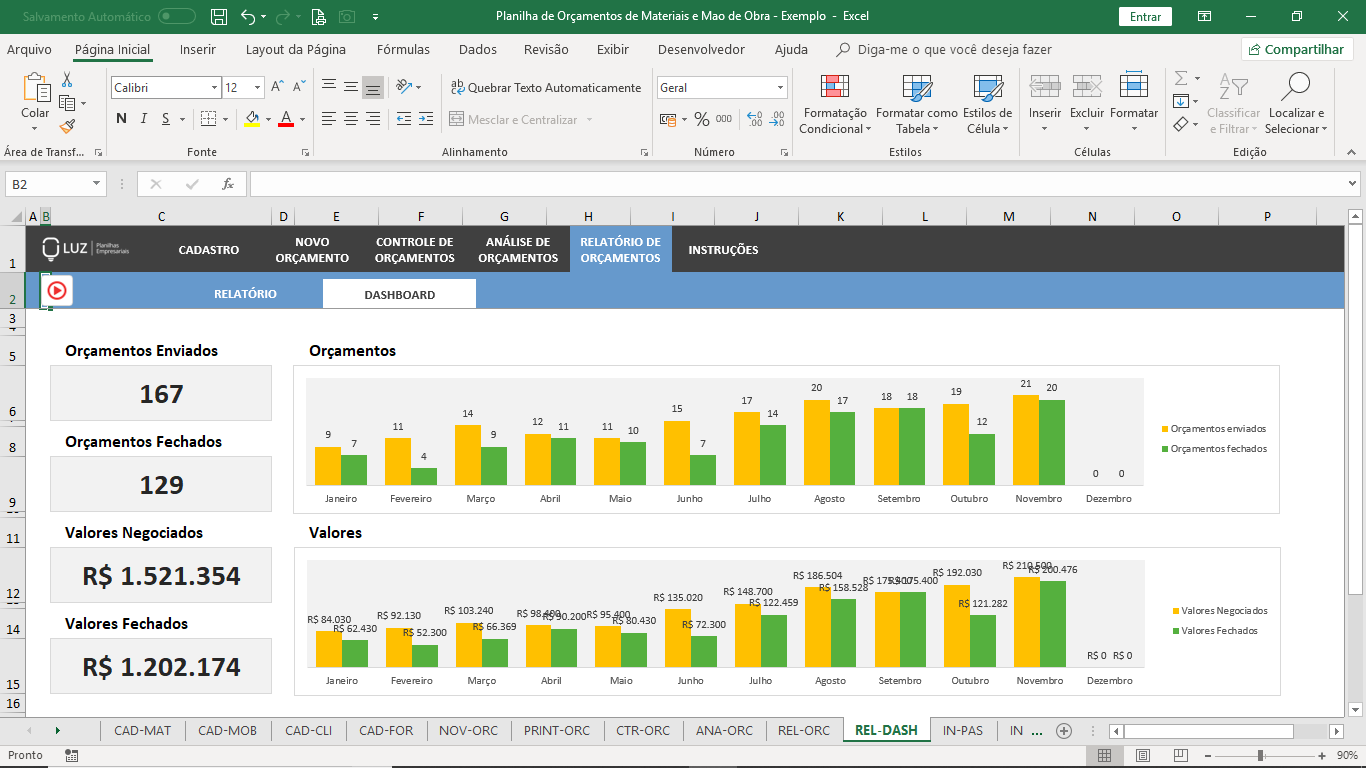Expand the font name Calibri dropdown
The height and width of the screenshot is (768, 1366).
click(214, 88)
